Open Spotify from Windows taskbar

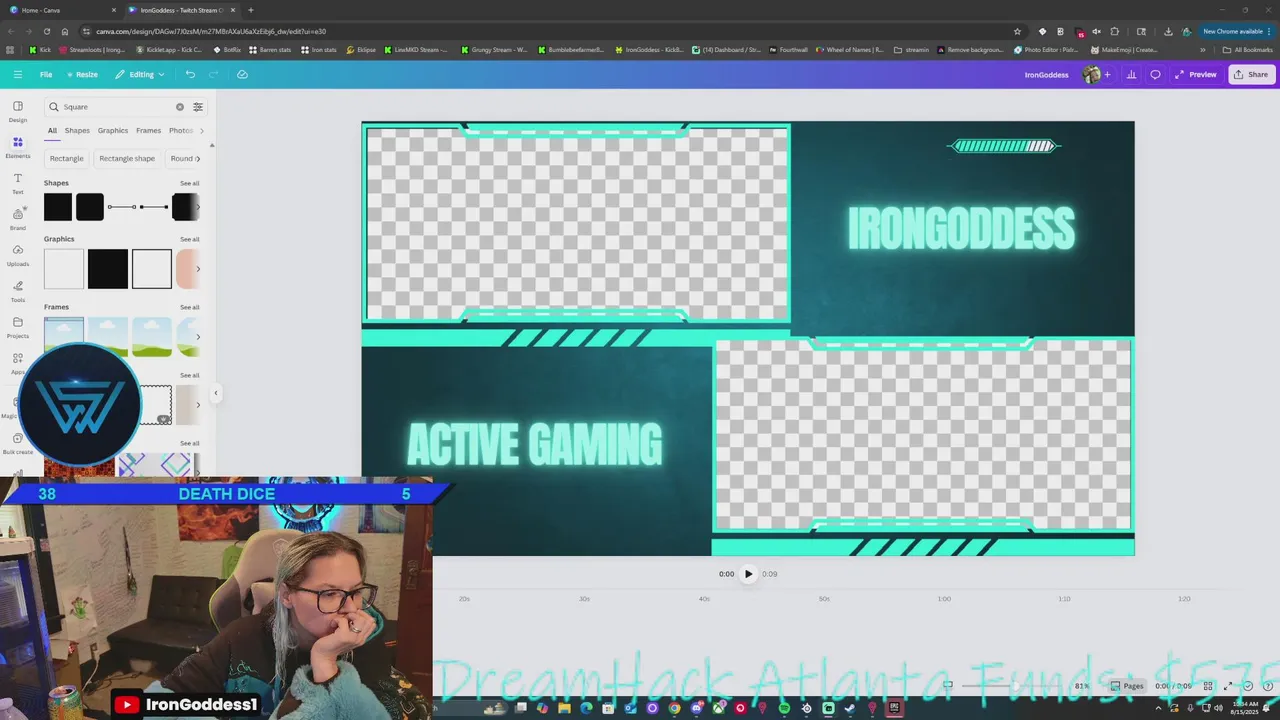tap(784, 708)
